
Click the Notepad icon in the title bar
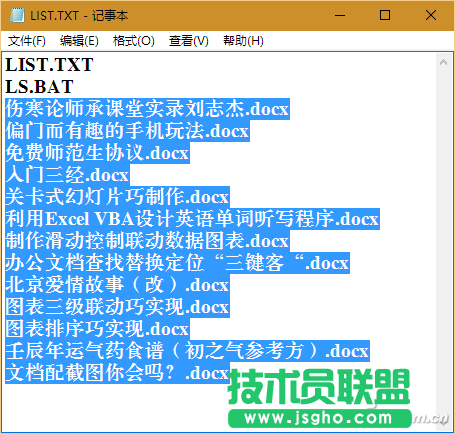[x=17, y=15]
